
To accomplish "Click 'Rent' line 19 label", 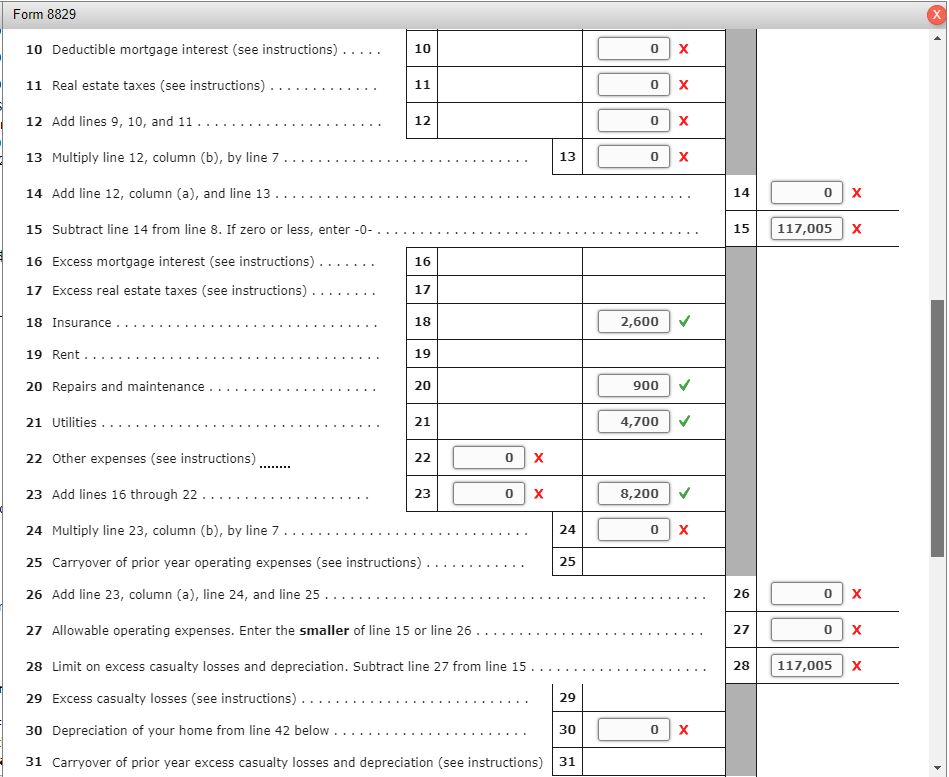I will tap(65, 355).
